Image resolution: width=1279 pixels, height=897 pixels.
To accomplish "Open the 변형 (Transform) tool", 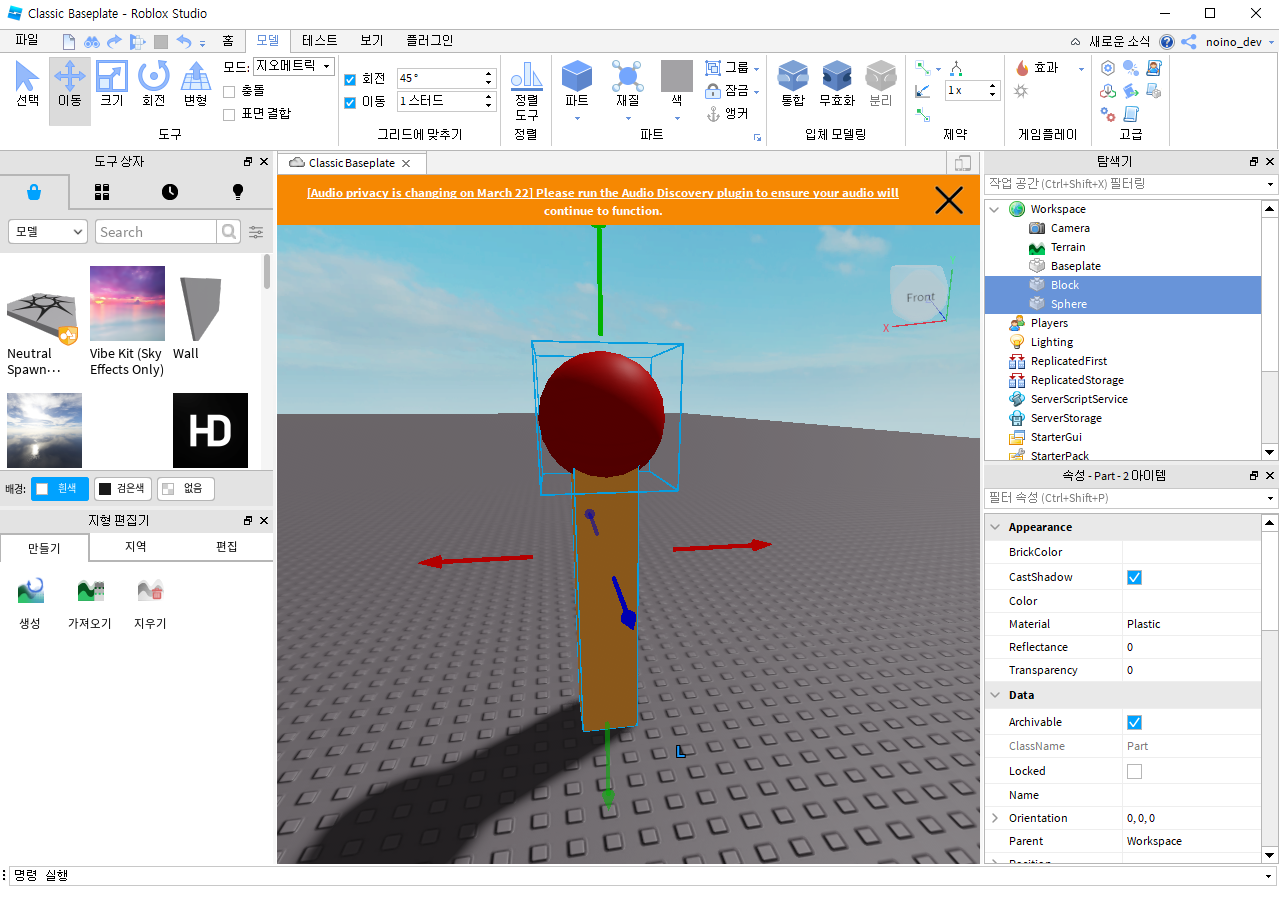I will point(195,85).
